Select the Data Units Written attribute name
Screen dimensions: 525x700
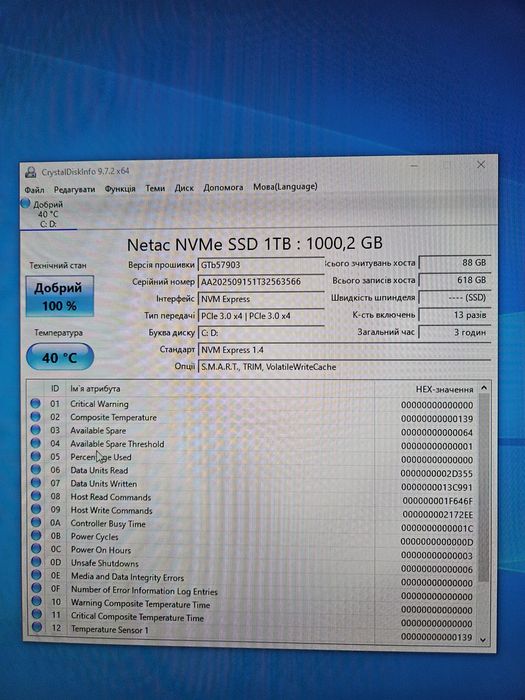click(104, 483)
